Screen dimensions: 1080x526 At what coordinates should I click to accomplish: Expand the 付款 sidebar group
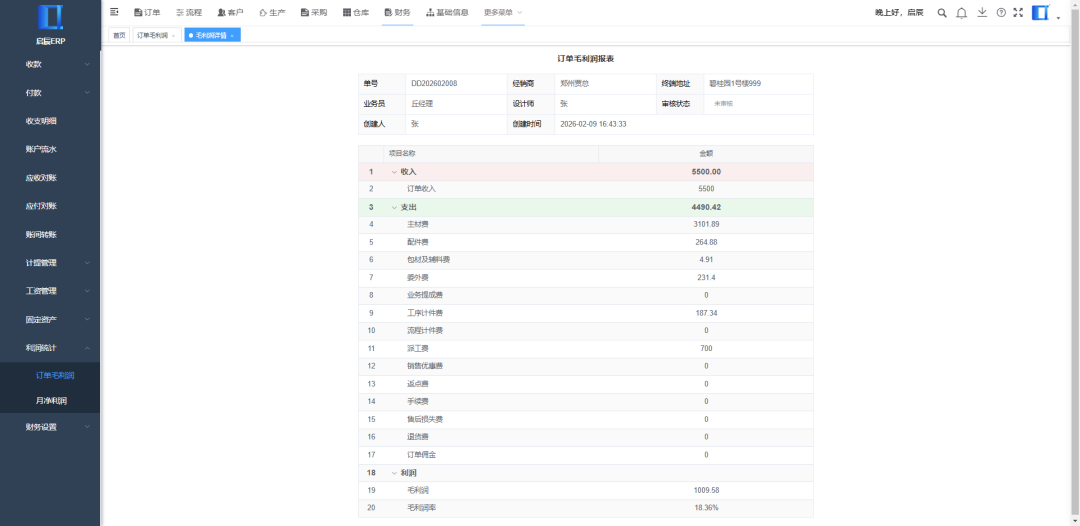(x=50, y=93)
